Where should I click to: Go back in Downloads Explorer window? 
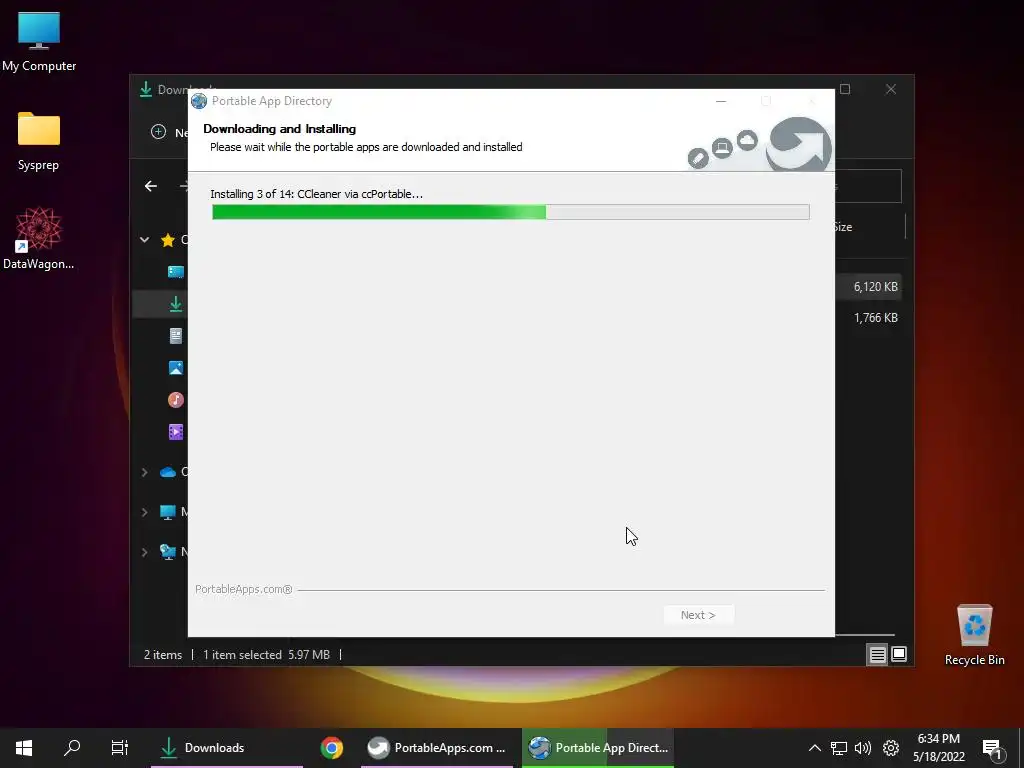click(x=151, y=186)
